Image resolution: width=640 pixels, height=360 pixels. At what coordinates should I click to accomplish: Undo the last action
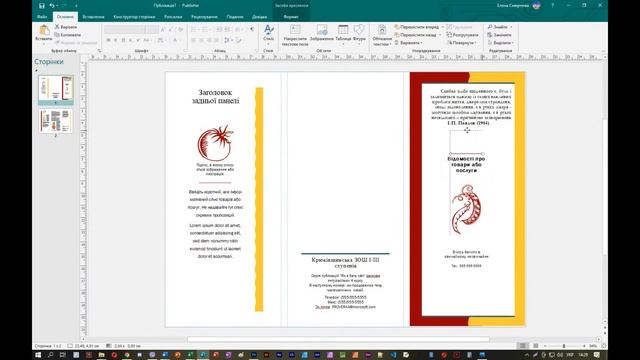52,6
